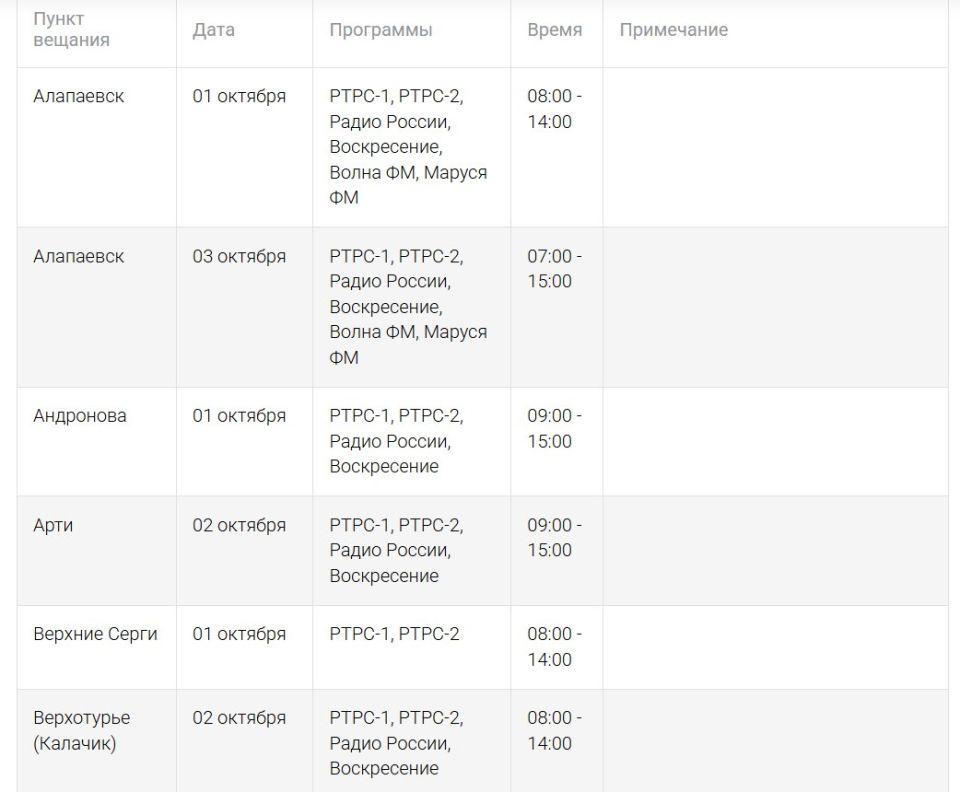Viewport: 960px width, 792px height.
Task: Click Алапаевск in the 01 октября row
Action: pyautogui.click(x=79, y=97)
